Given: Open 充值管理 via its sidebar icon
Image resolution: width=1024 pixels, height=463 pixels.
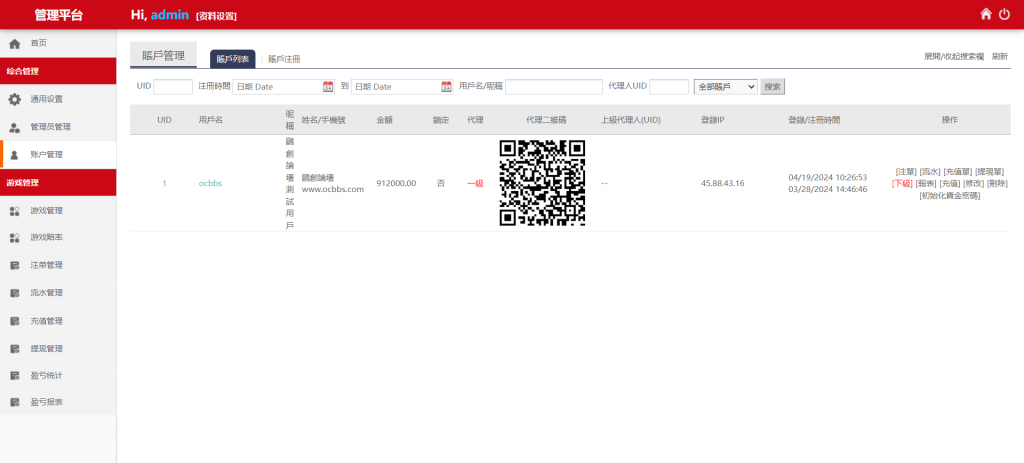Looking at the screenshot, I should (14, 321).
